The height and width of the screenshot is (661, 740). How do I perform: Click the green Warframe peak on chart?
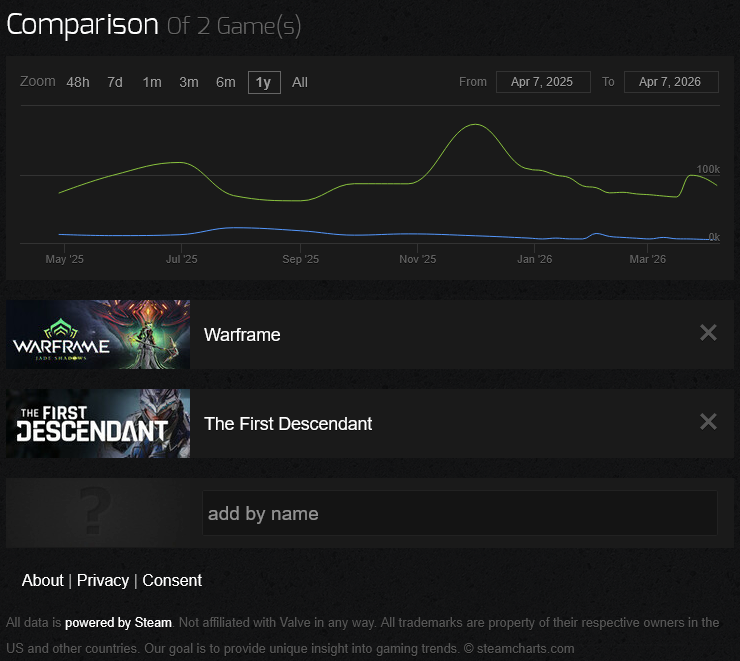tap(475, 125)
